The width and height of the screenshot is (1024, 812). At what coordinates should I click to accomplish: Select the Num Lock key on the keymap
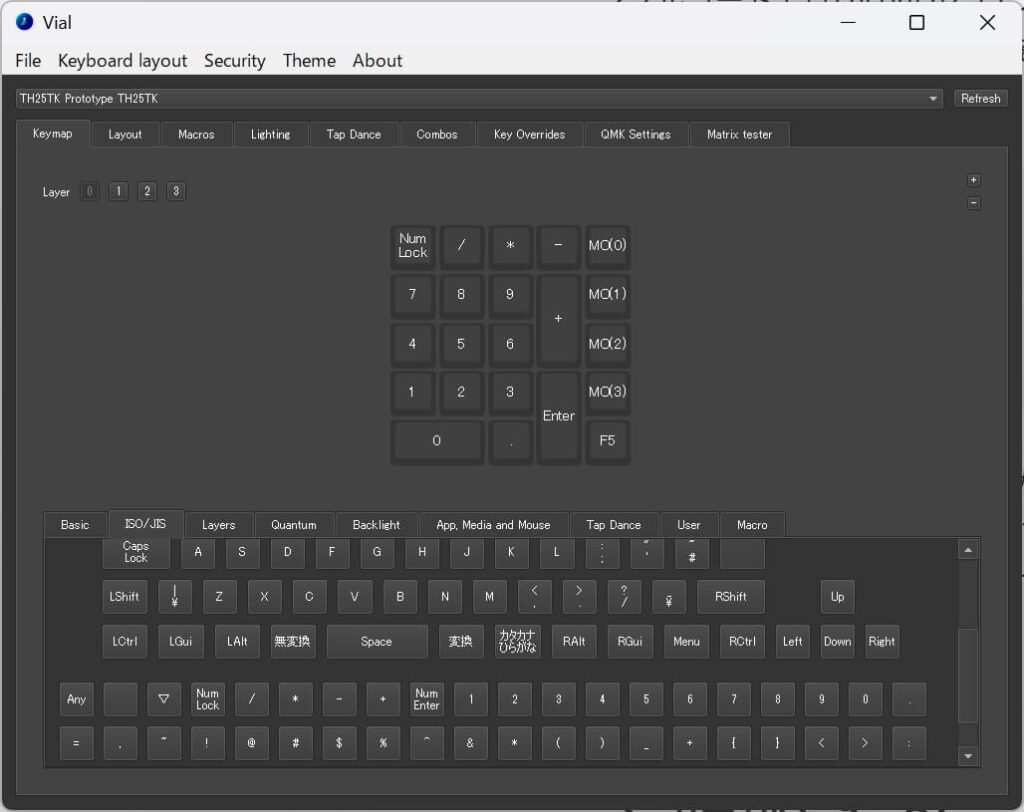pyautogui.click(x=413, y=246)
